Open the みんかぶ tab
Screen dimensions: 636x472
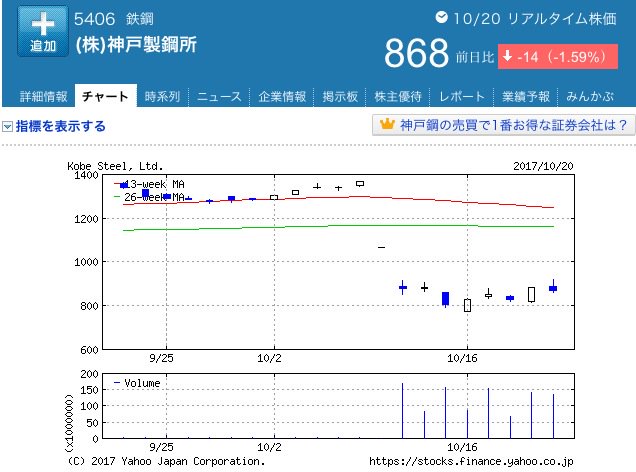pos(590,97)
